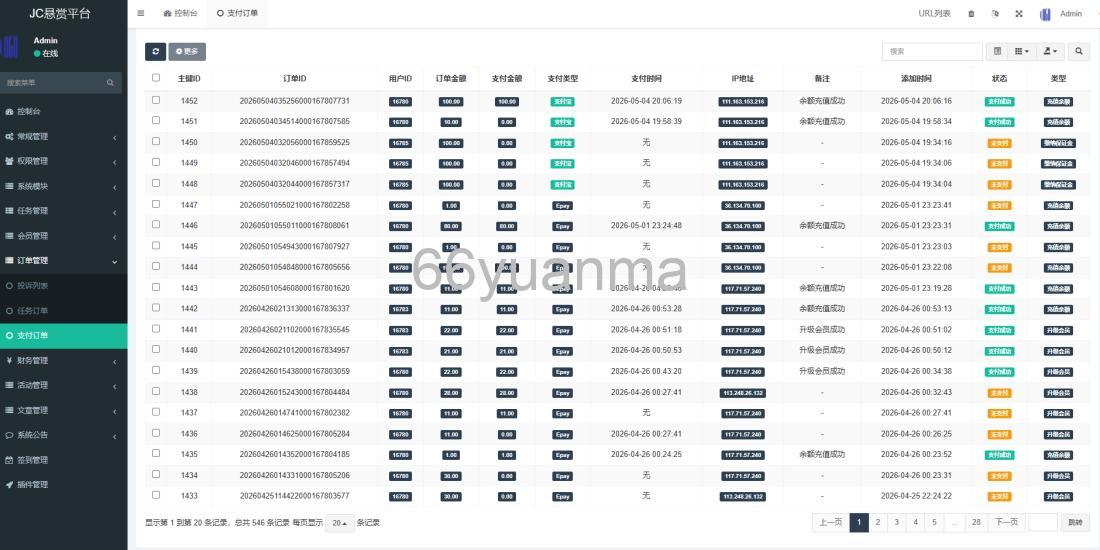Focus the table 搜索 input field

(932, 51)
